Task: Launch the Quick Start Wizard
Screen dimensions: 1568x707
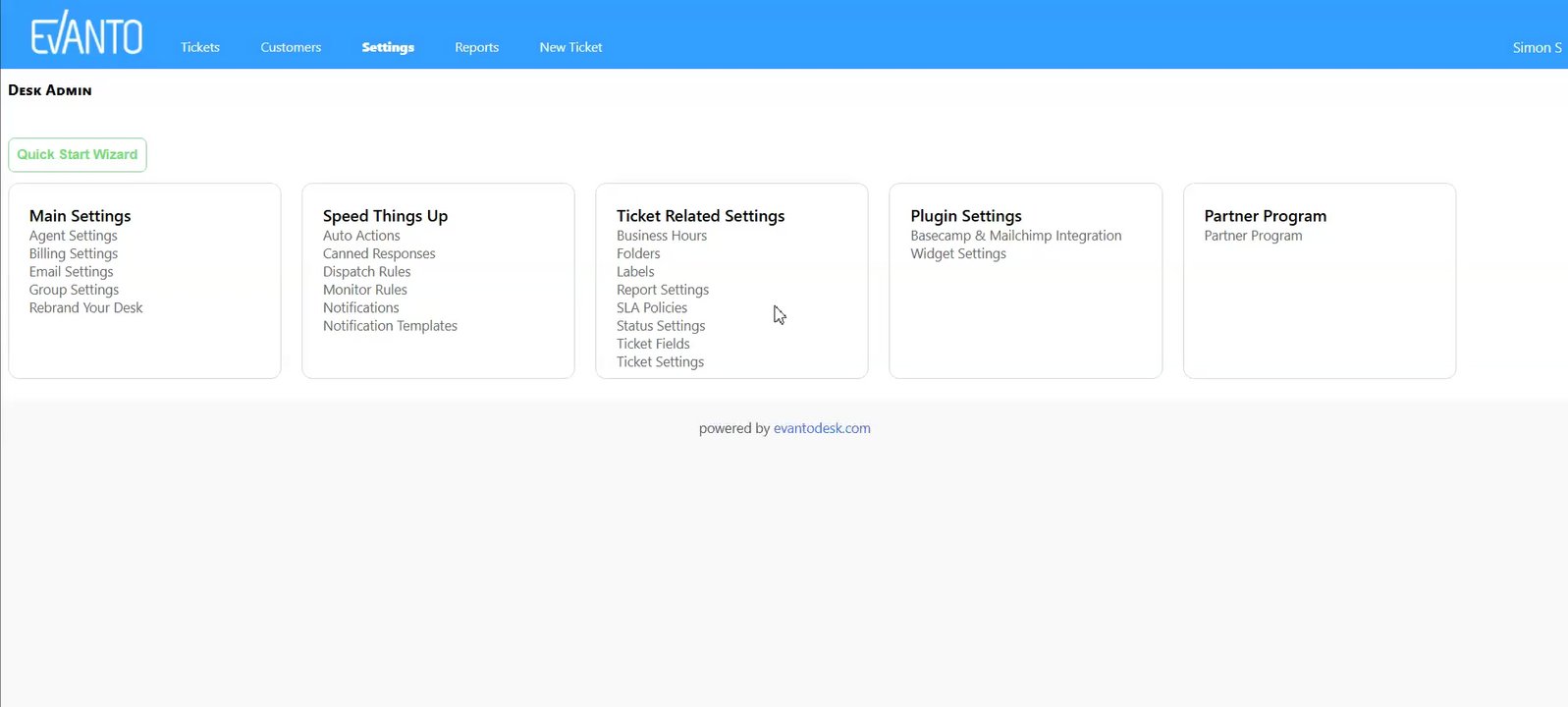Action: tap(78, 155)
